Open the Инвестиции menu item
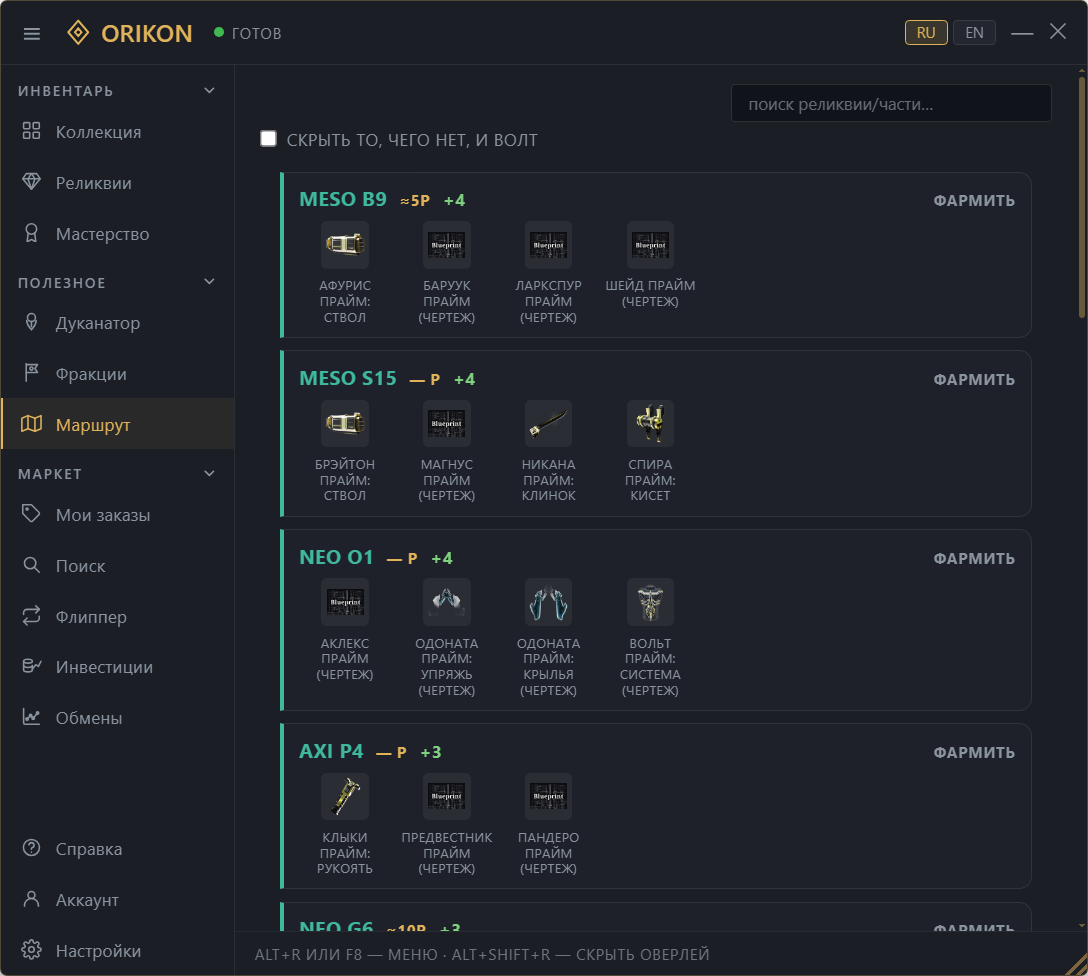 [117, 667]
